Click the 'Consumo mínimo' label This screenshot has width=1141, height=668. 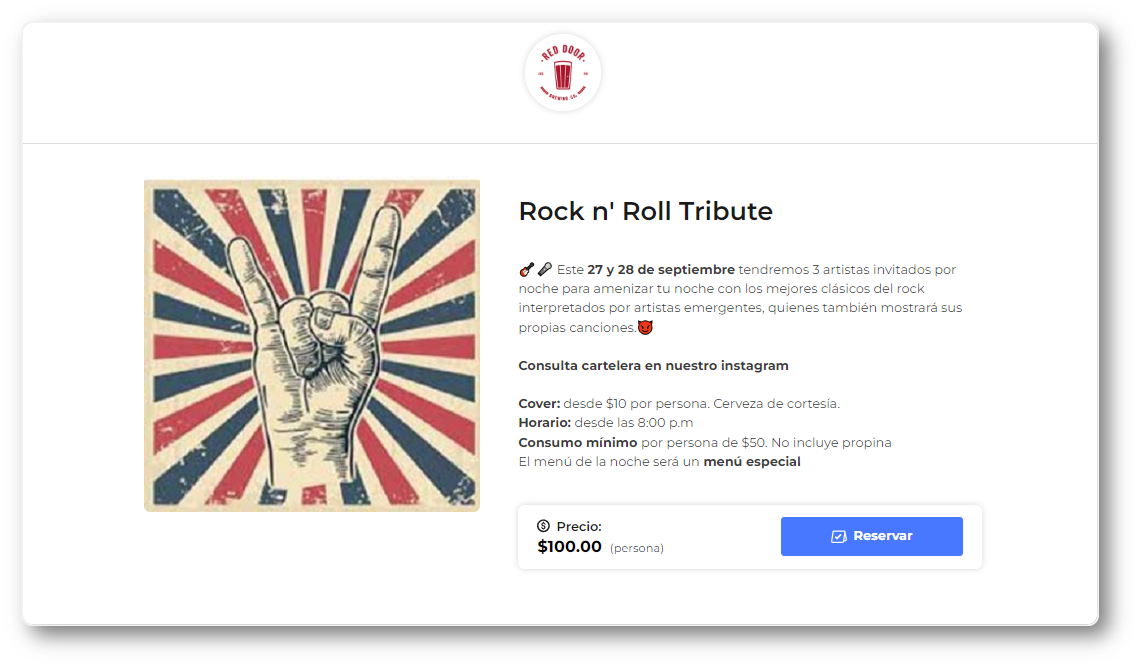[577, 443]
